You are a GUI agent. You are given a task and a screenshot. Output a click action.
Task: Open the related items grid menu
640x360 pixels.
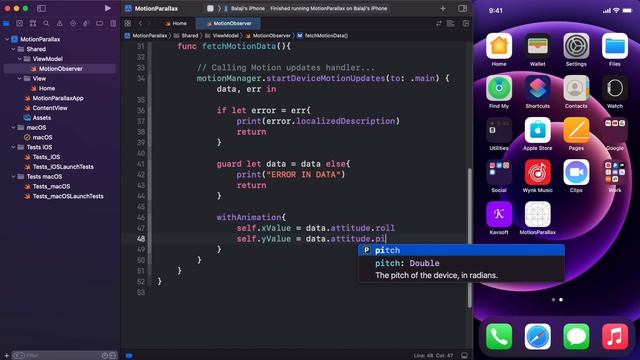[x=128, y=23]
